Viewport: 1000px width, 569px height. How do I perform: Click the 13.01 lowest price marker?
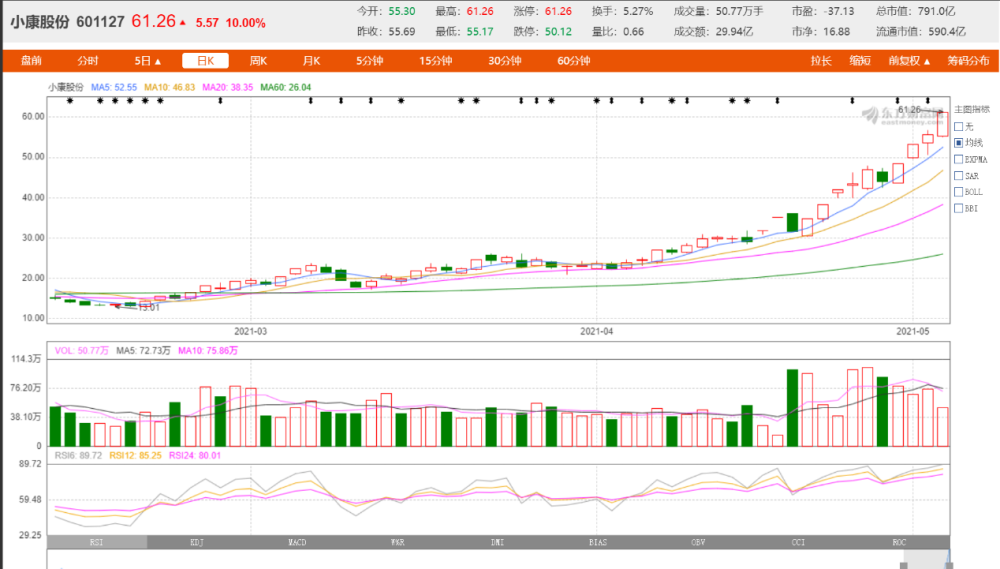149,307
